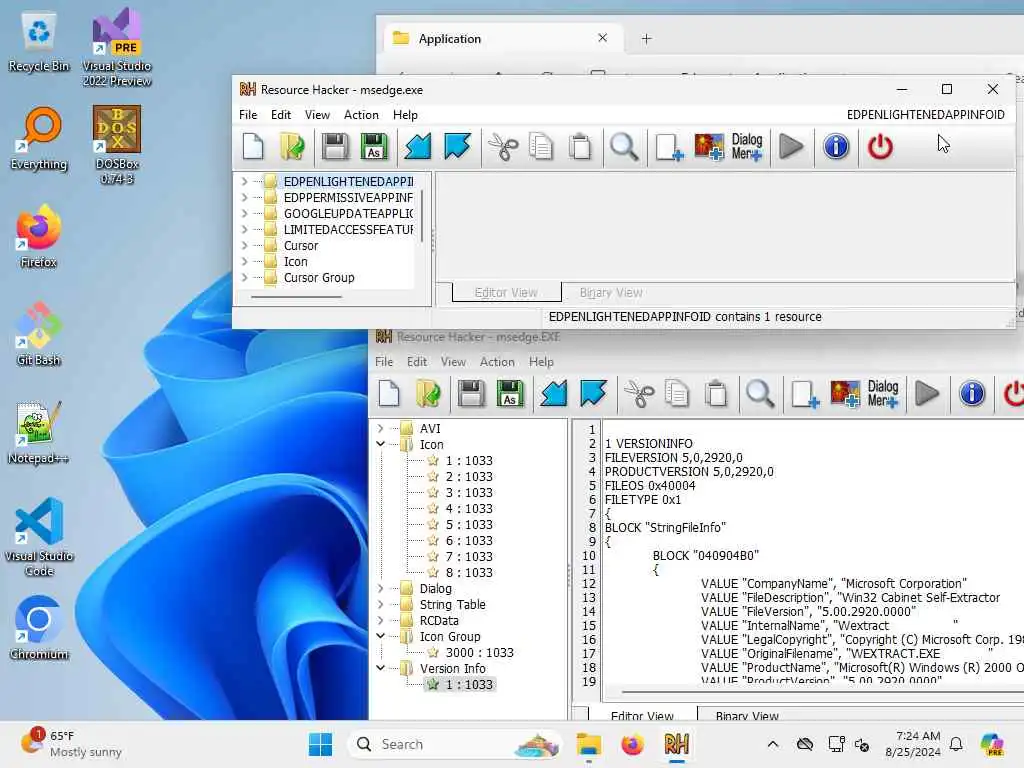Viewport: 1024px width, 768px height.
Task: Click blue Info icon in front window
Action: tap(836, 146)
